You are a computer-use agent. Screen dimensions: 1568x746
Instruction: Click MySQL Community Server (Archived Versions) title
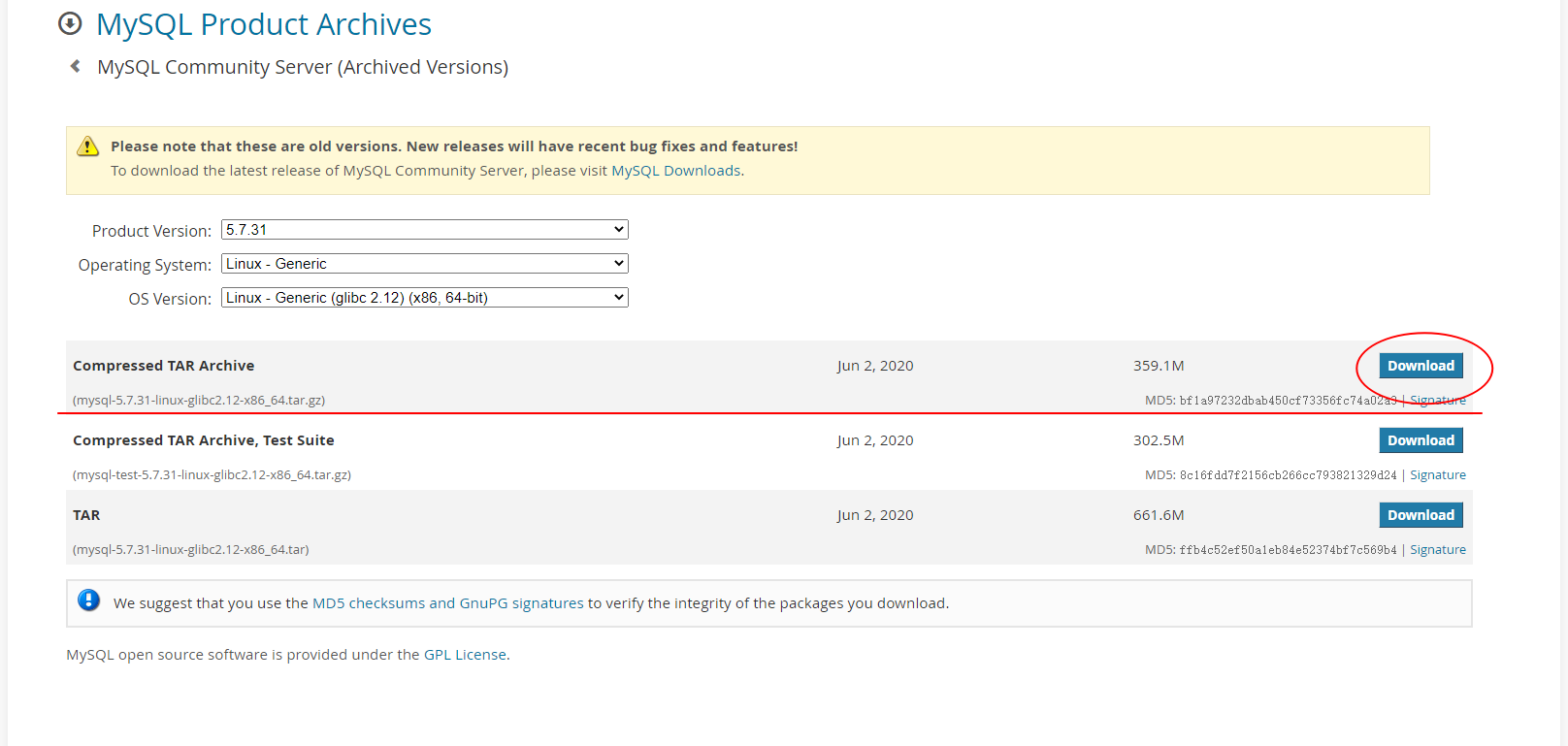[302, 67]
